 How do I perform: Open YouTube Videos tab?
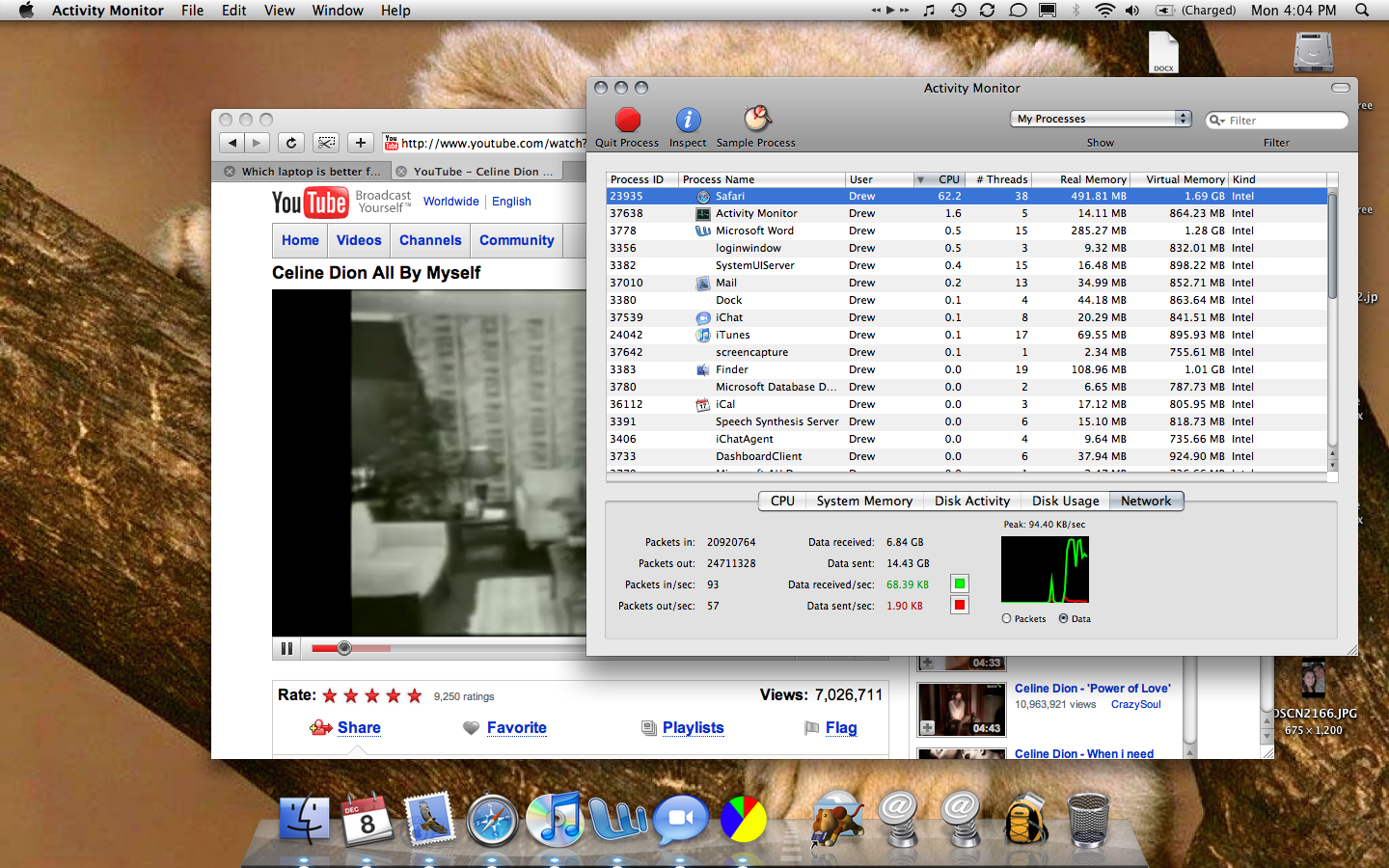pyautogui.click(x=359, y=240)
